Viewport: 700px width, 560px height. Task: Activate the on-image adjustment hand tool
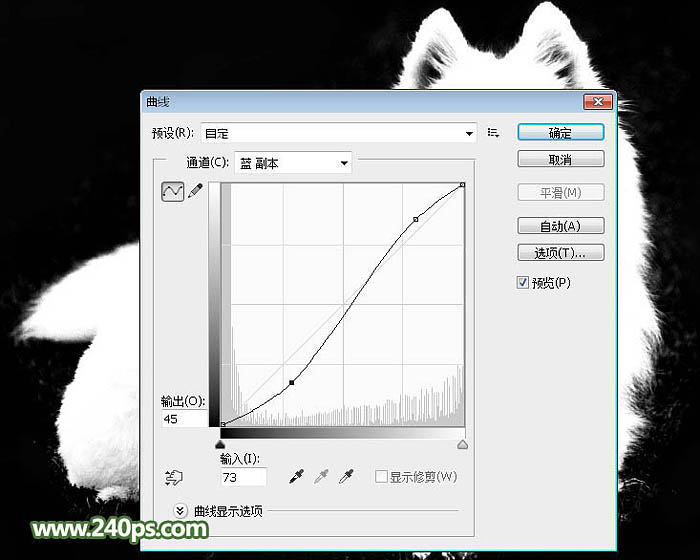click(174, 477)
